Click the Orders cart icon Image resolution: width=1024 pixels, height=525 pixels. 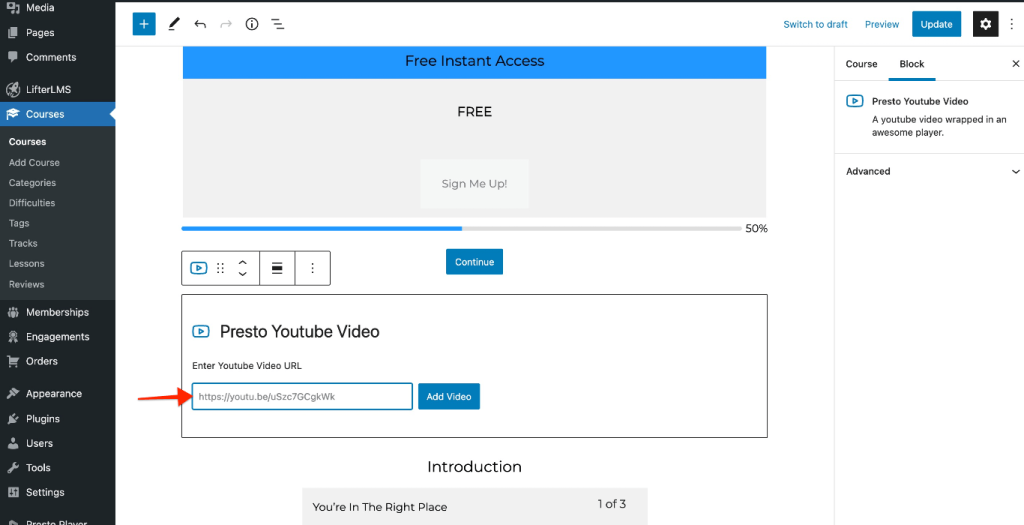pyautogui.click(x=12, y=361)
